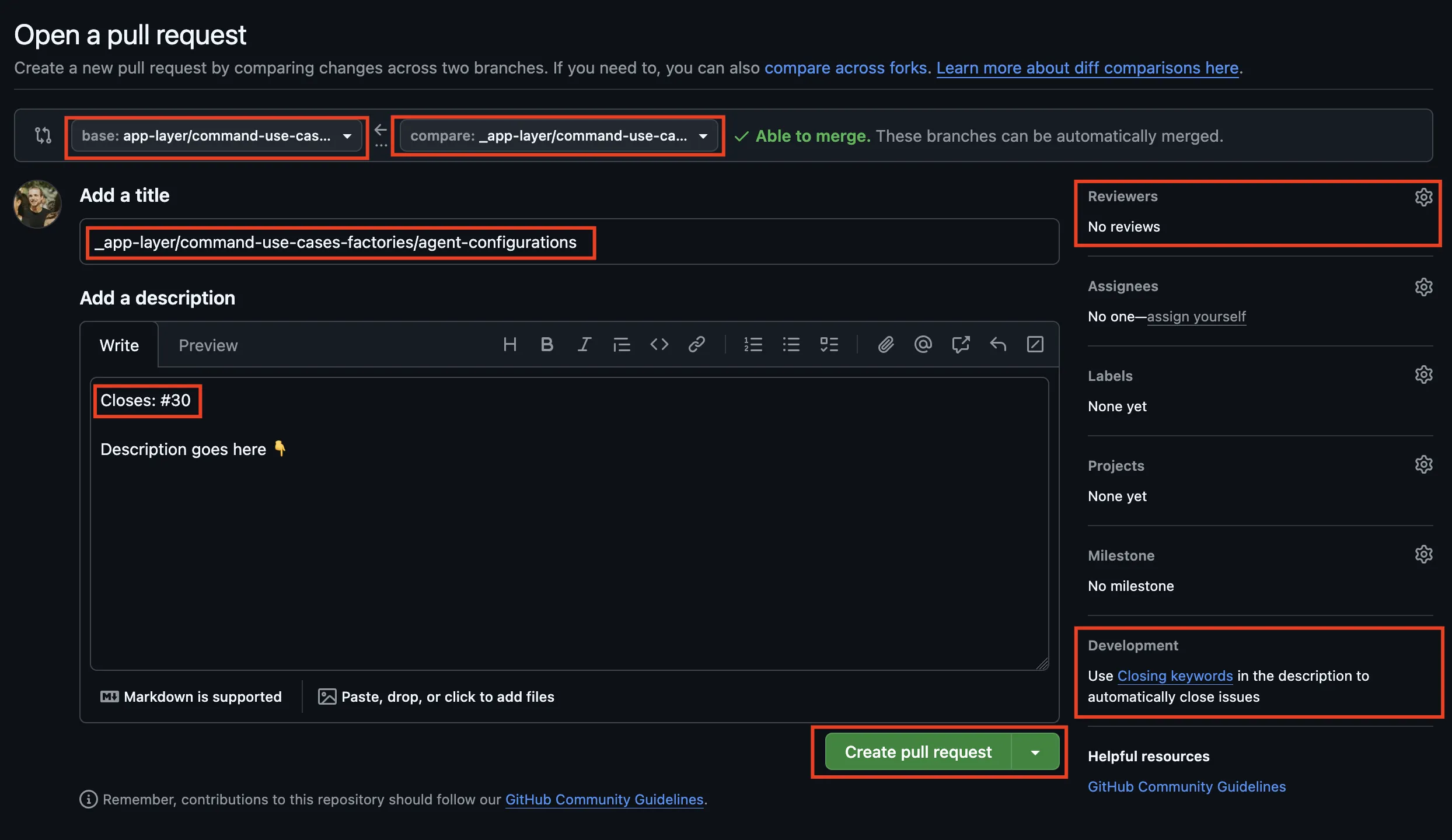
Task: Insert a link using the link icon
Action: click(x=697, y=344)
